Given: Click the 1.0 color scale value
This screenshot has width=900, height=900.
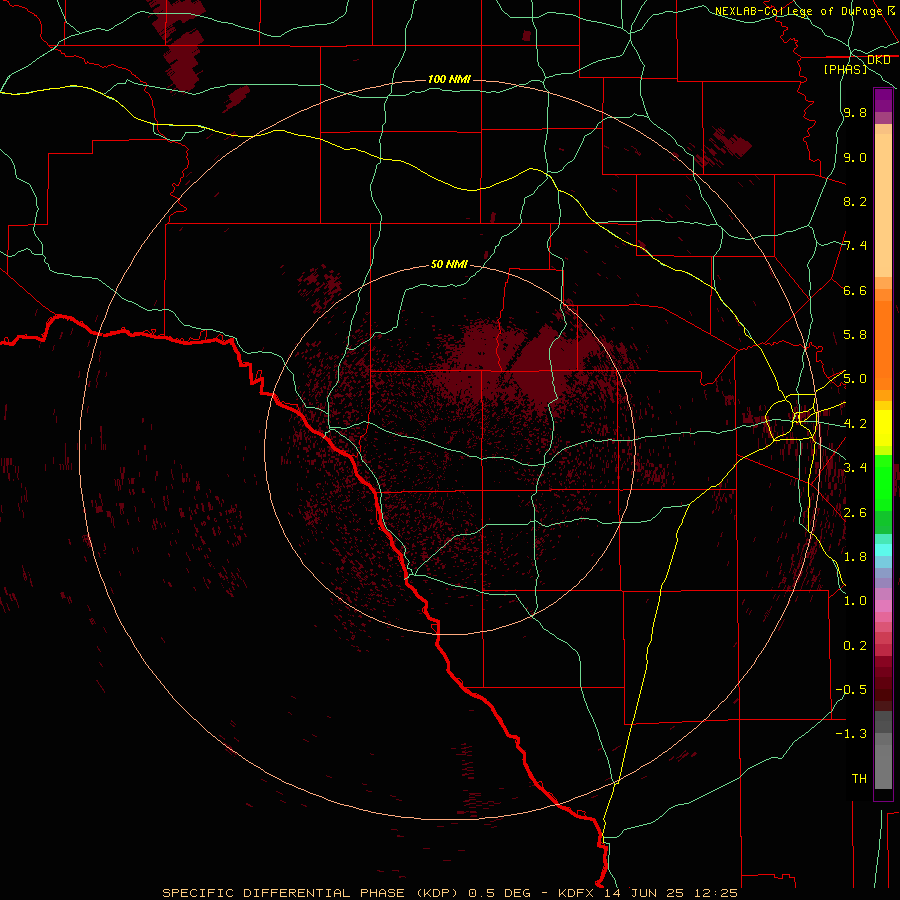Looking at the screenshot, I should tap(855, 601).
